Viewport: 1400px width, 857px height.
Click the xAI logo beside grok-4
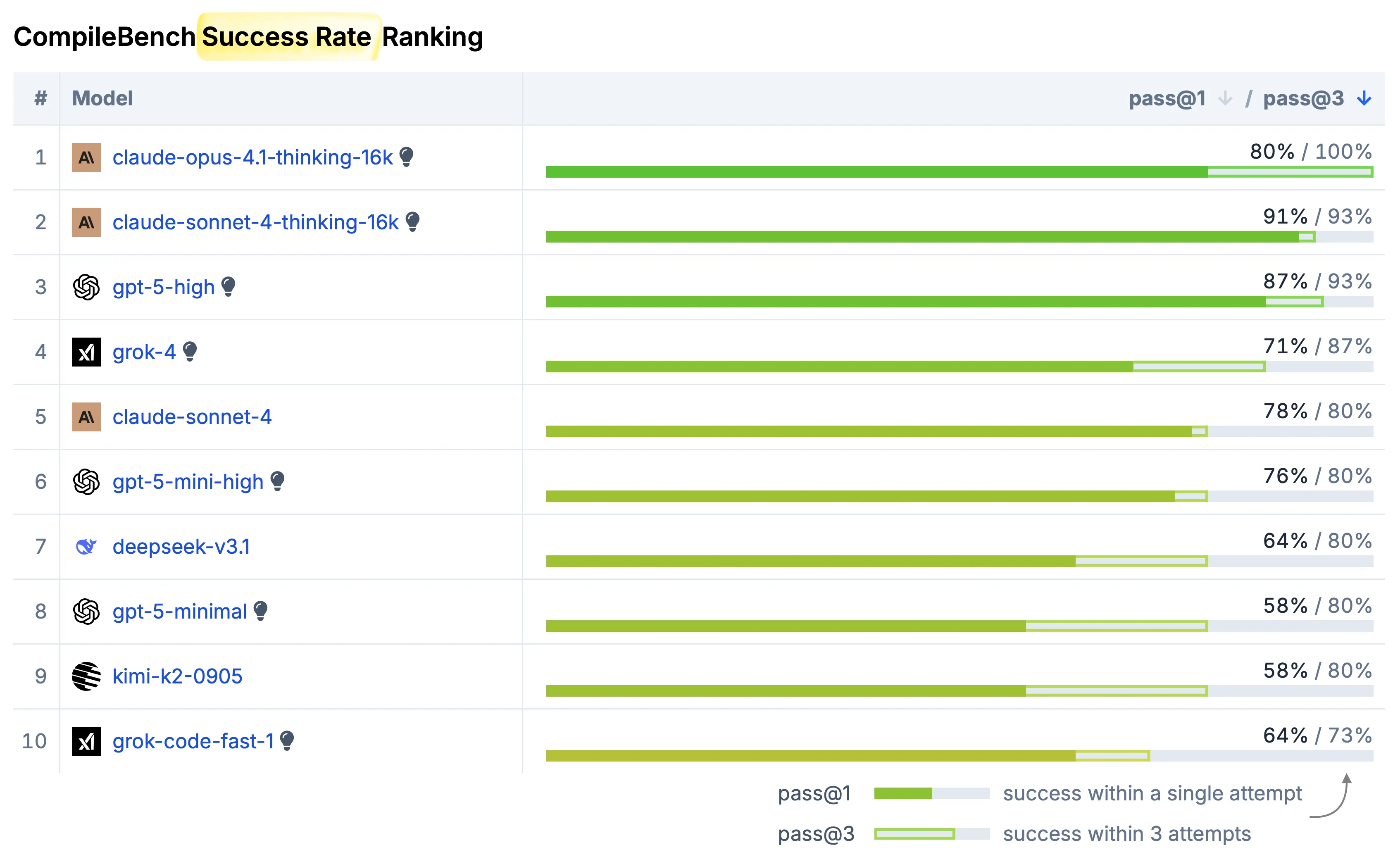(x=86, y=352)
